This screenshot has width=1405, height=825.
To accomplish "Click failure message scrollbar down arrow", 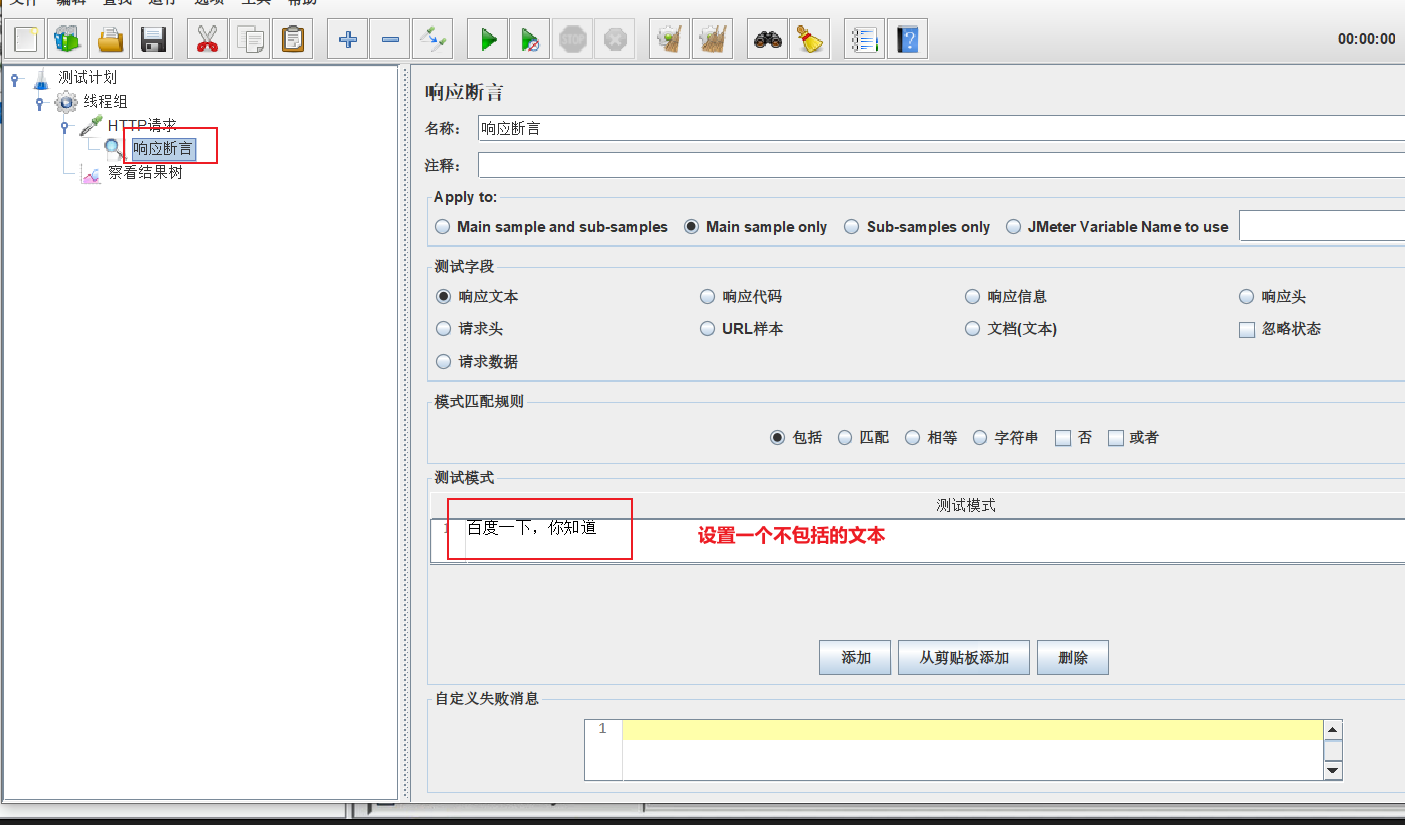I will pos(1332,770).
